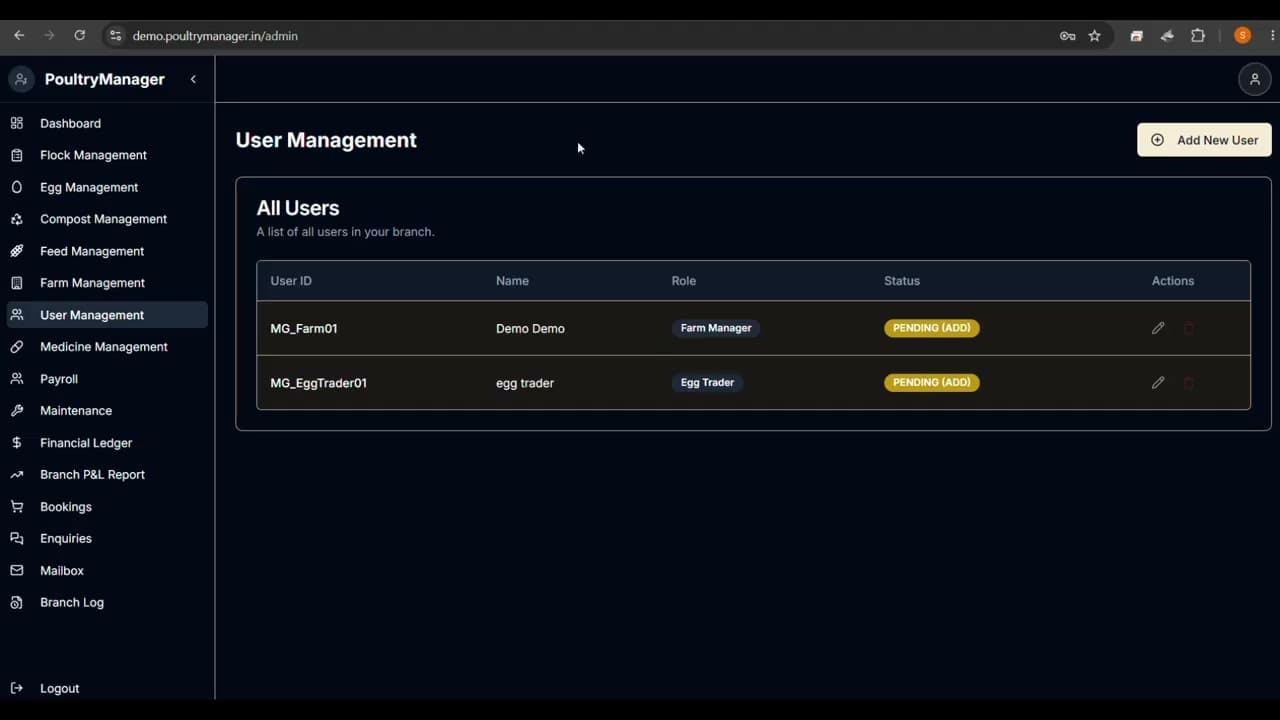This screenshot has height=720, width=1280.
Task: Click the Branch P&L Report trend icon
Action: (17, 475)
